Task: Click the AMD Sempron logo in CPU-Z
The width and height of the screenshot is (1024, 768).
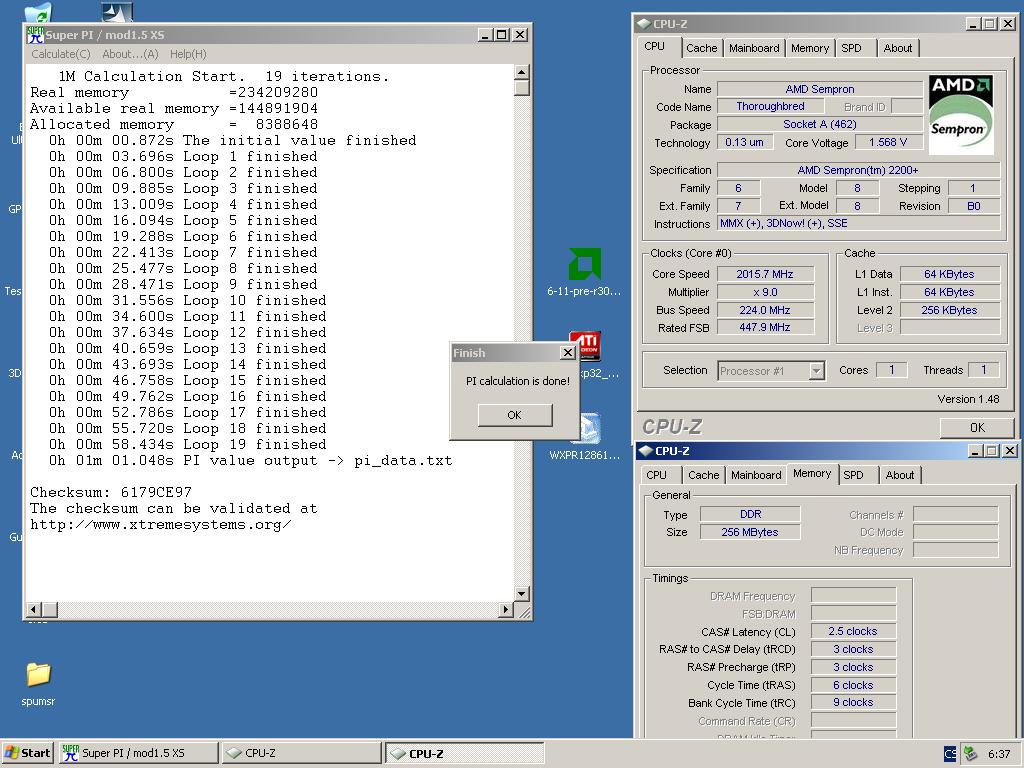Action: click(x=961, y=114)
